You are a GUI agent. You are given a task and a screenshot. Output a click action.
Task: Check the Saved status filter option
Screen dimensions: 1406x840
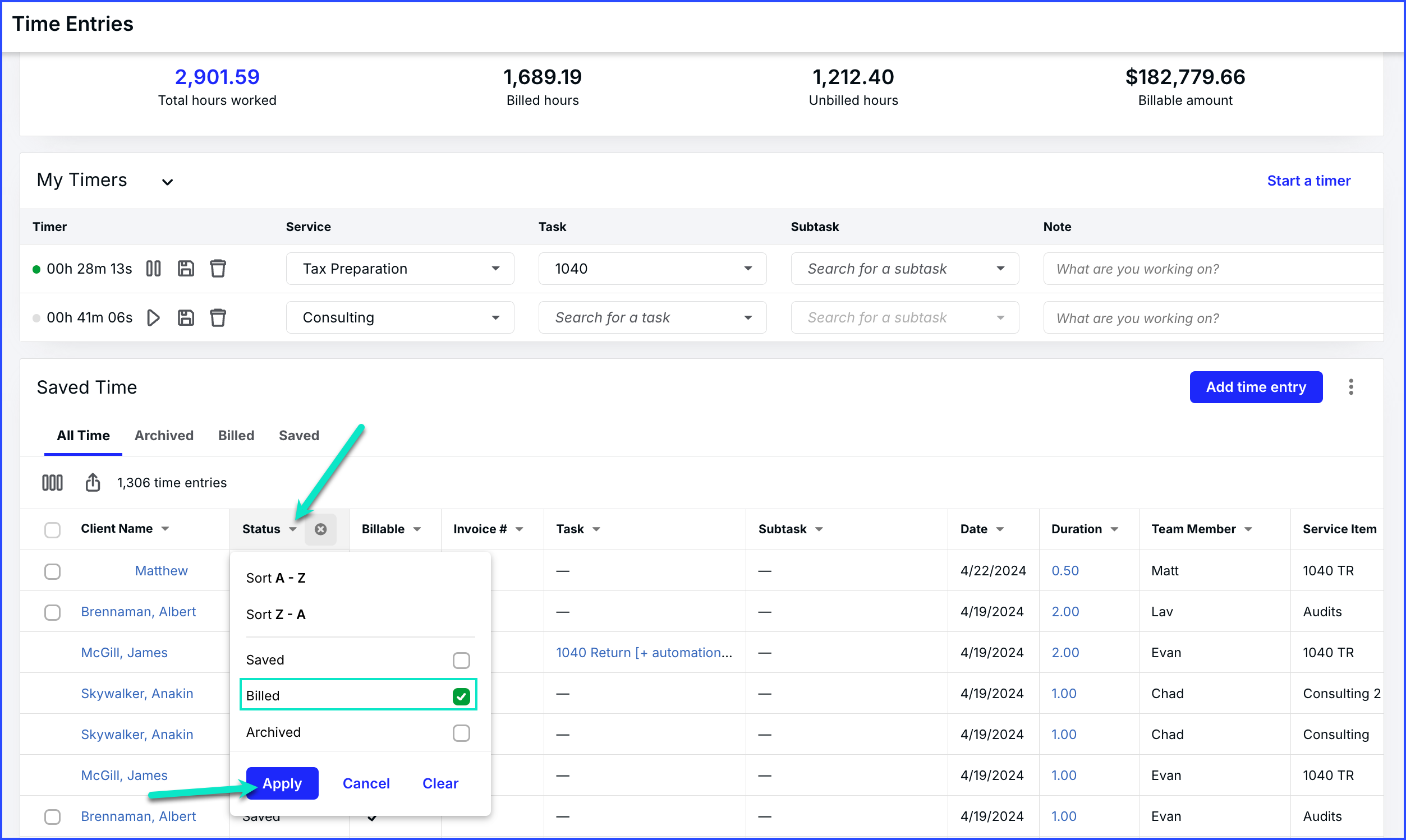pos(461,660)
